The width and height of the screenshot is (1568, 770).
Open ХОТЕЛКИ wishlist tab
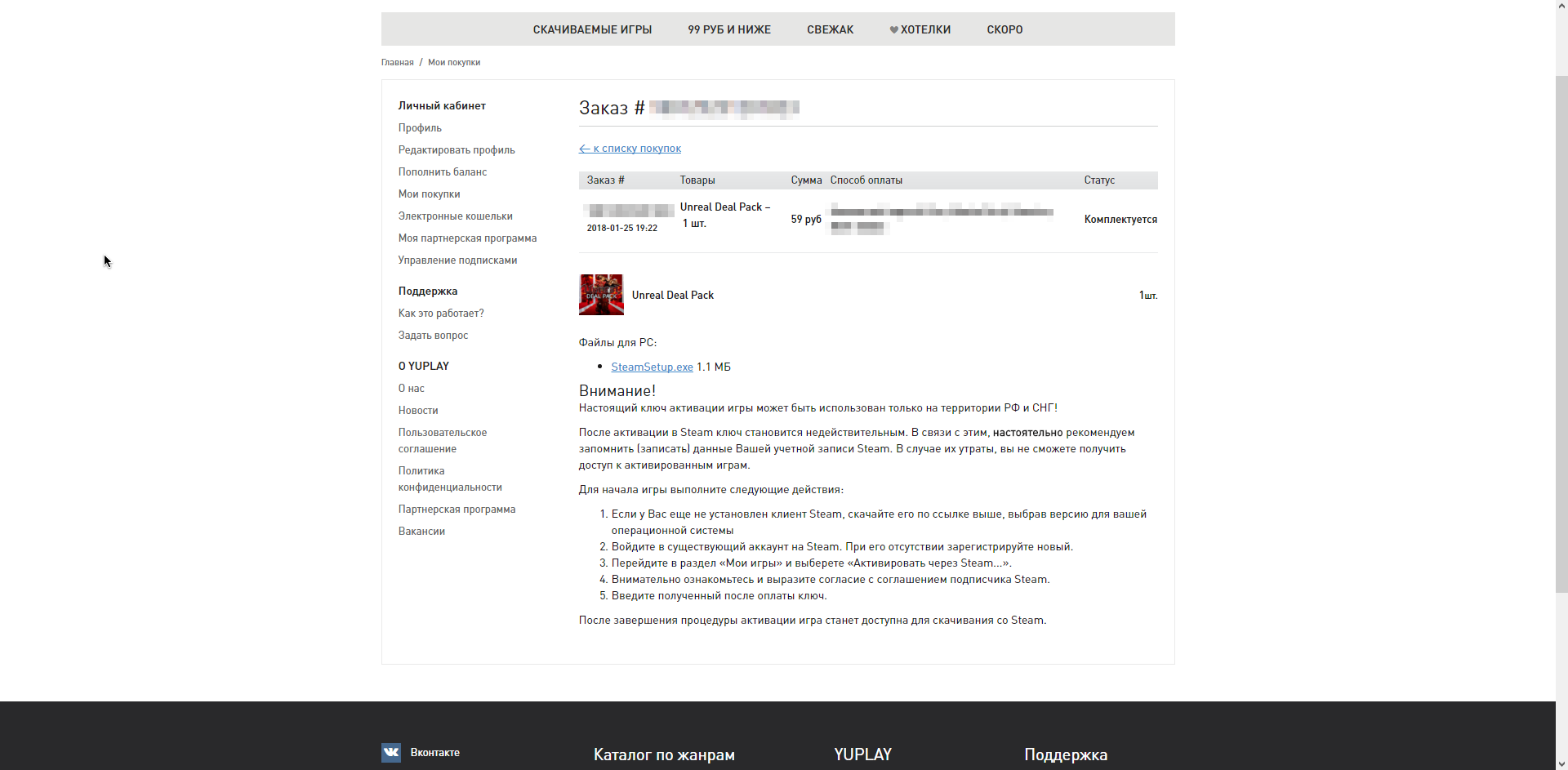coord(925,29)
